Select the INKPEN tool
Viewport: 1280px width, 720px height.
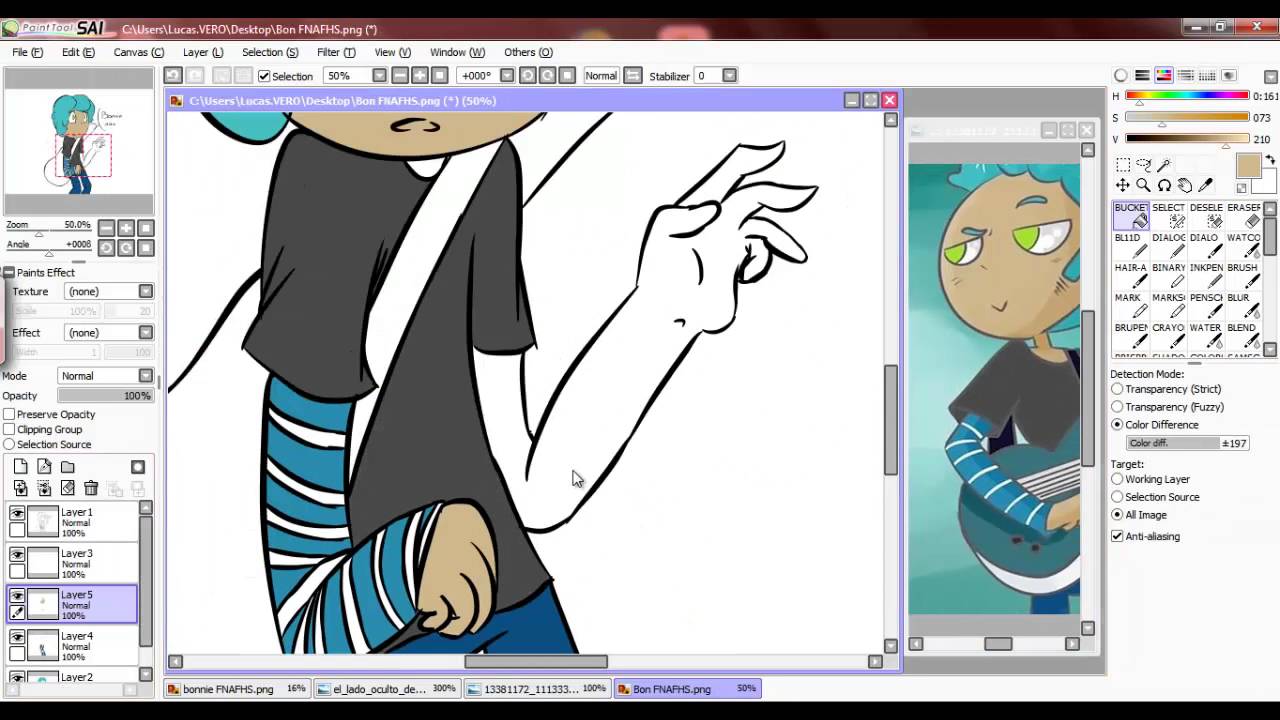pos(1206,275)
